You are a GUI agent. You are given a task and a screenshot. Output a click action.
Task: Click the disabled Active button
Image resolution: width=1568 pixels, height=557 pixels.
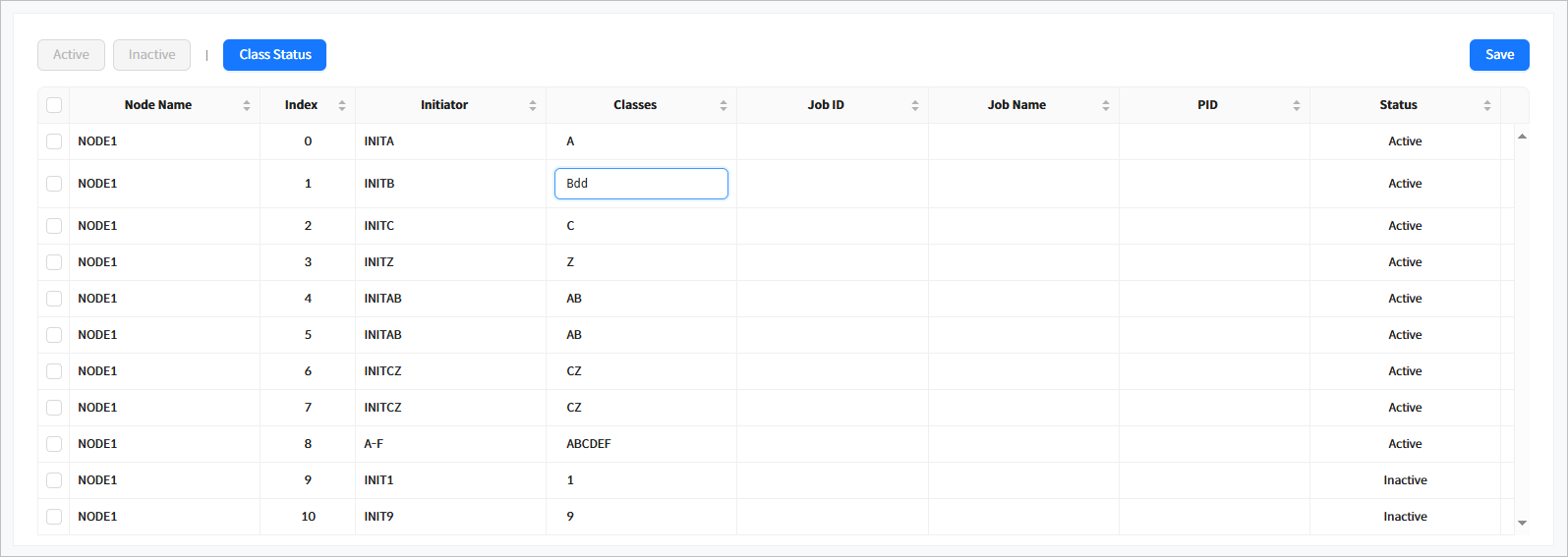tap(71, 55)
